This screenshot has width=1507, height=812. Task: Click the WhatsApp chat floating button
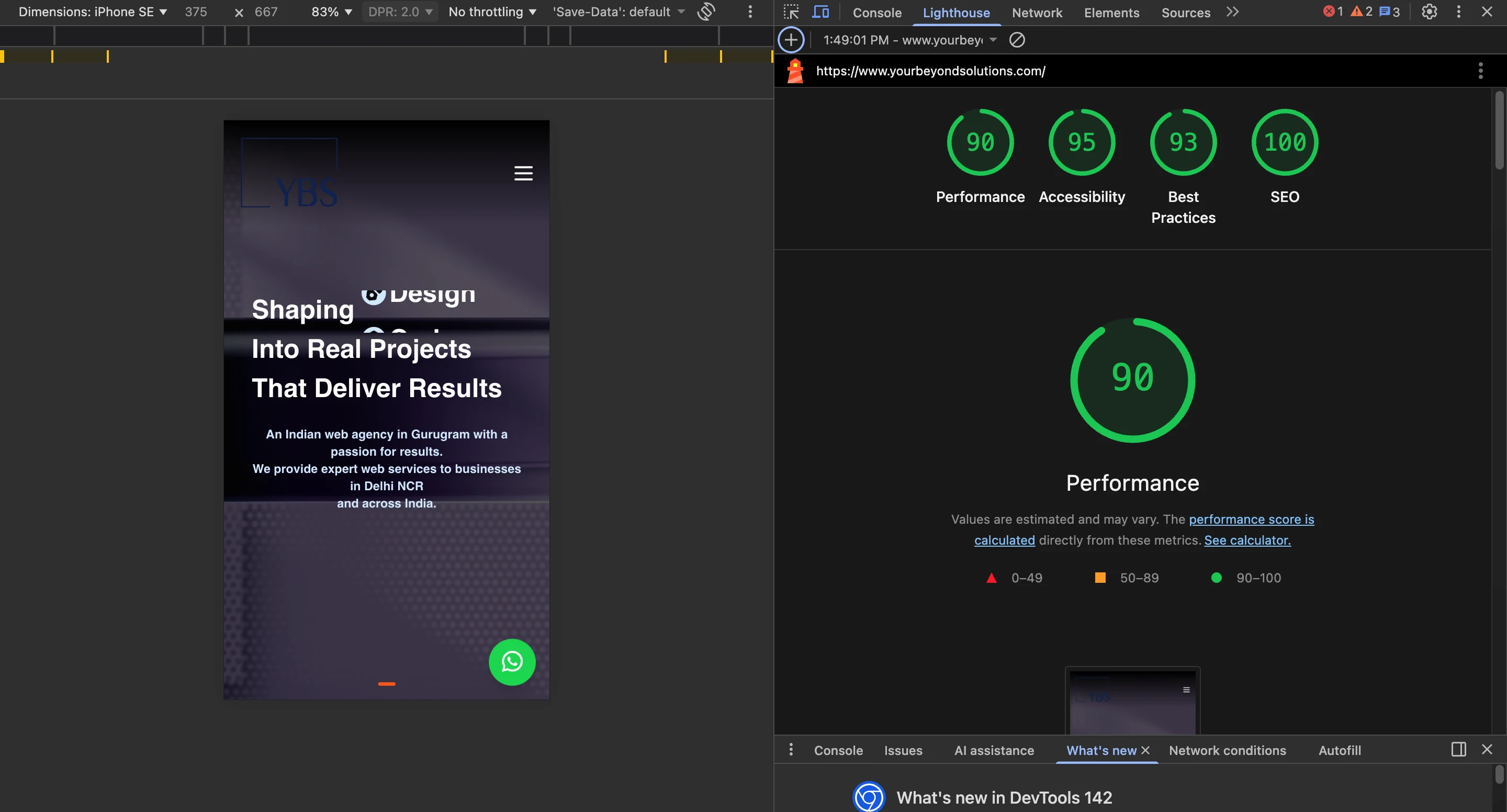point(512,662)
